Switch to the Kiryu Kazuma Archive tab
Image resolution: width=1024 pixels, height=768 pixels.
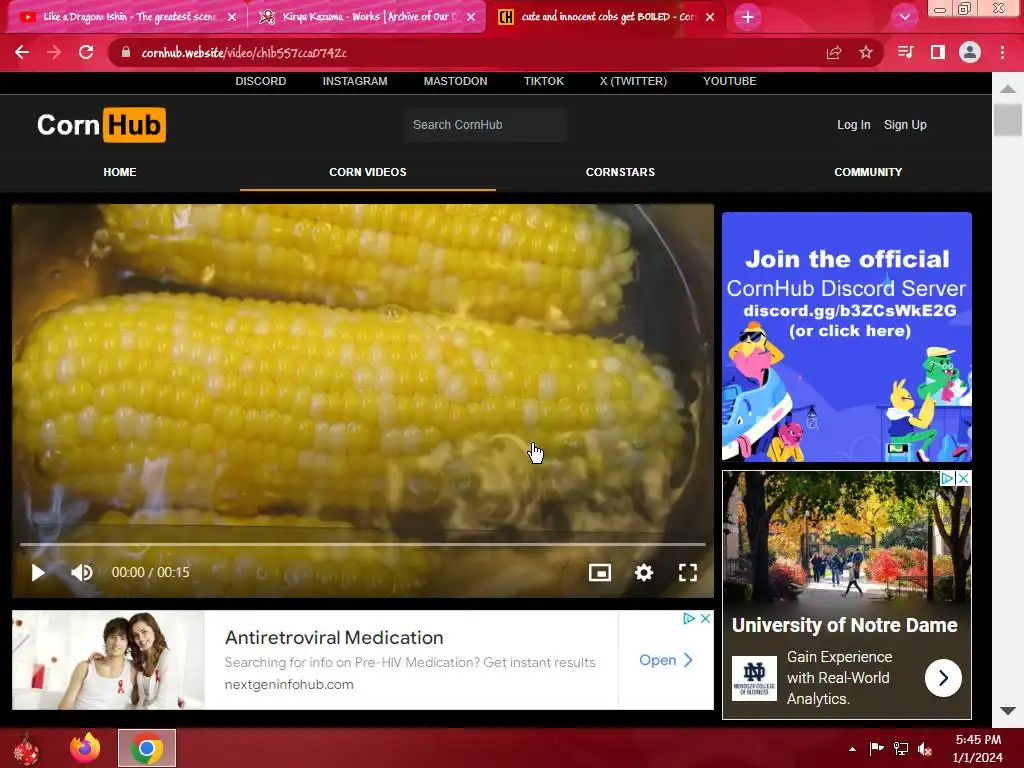coord(366,17)
